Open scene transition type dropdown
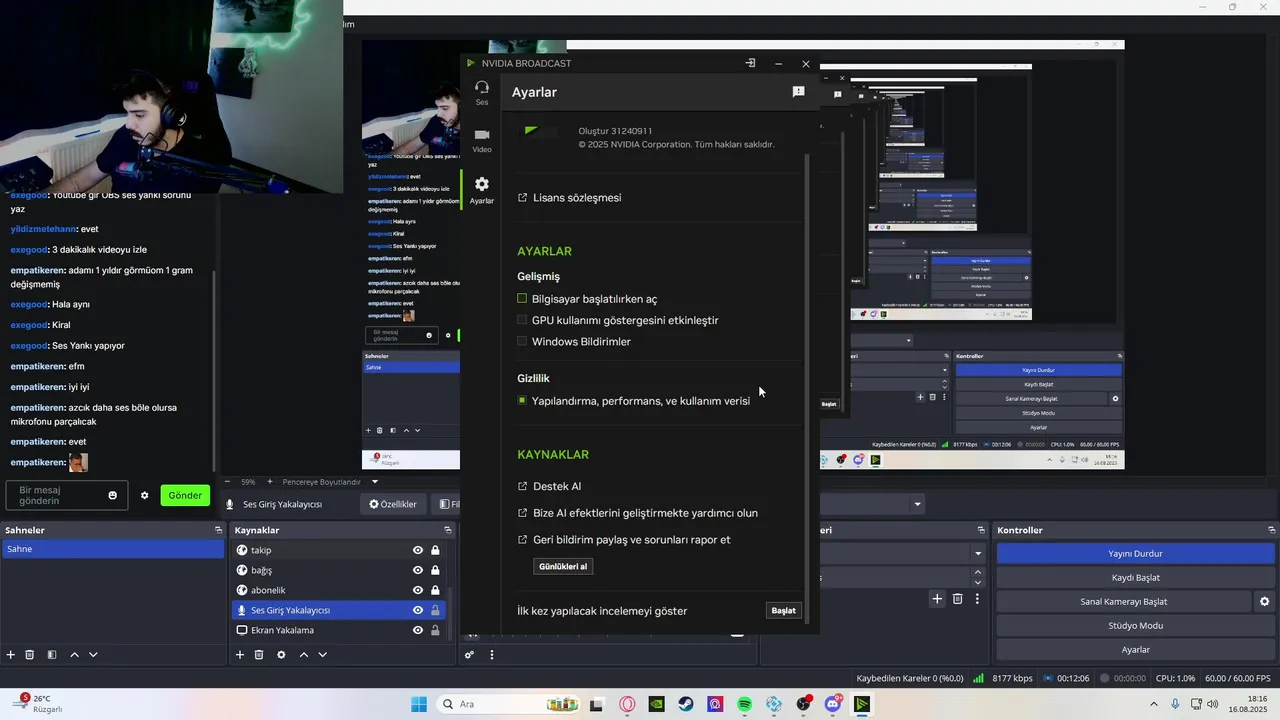This screenshot has height=720, width=1280. coord(978,553)
